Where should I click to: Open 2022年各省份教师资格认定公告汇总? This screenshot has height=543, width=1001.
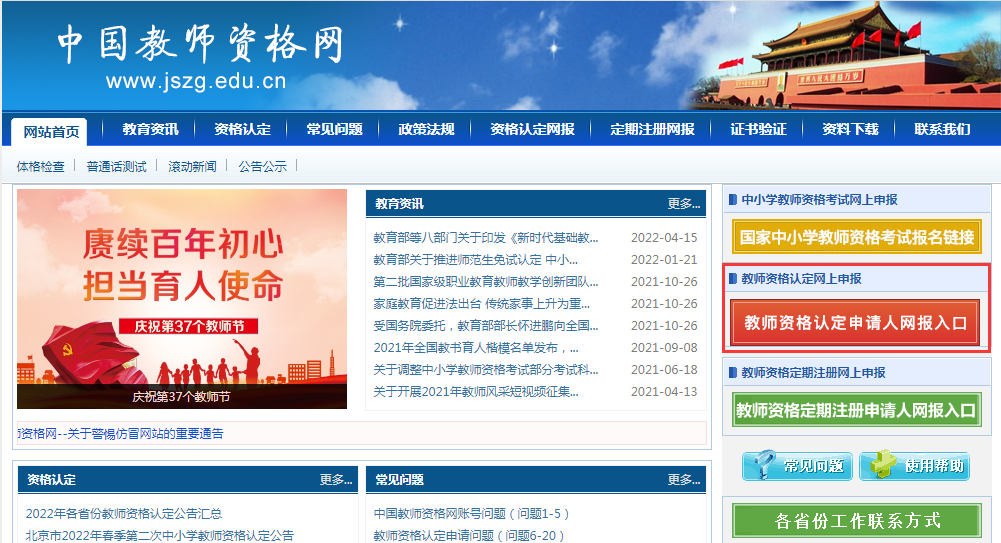click(124, 514)
